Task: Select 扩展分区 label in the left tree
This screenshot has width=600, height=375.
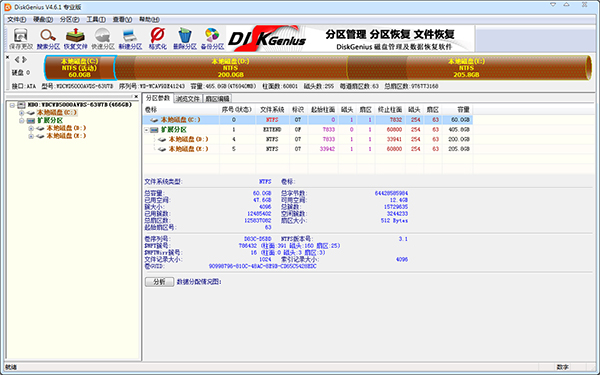Action: 50,121
